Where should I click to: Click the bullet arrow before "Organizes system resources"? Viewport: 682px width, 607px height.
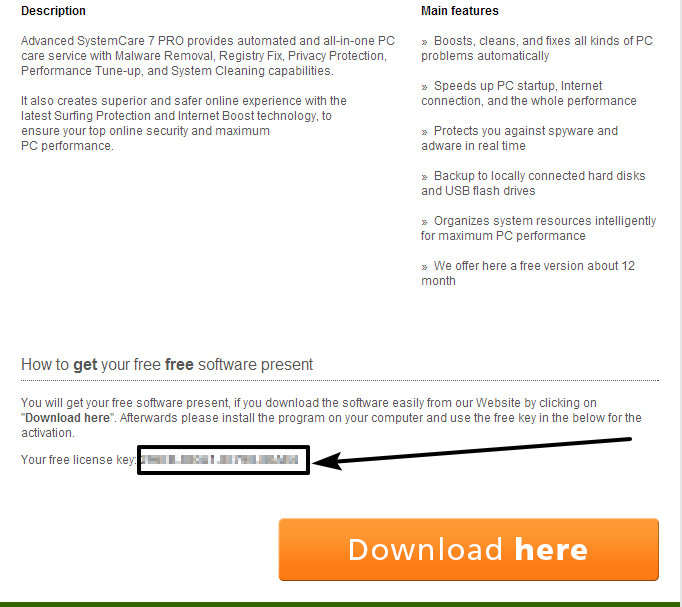(x=425, y=222)
